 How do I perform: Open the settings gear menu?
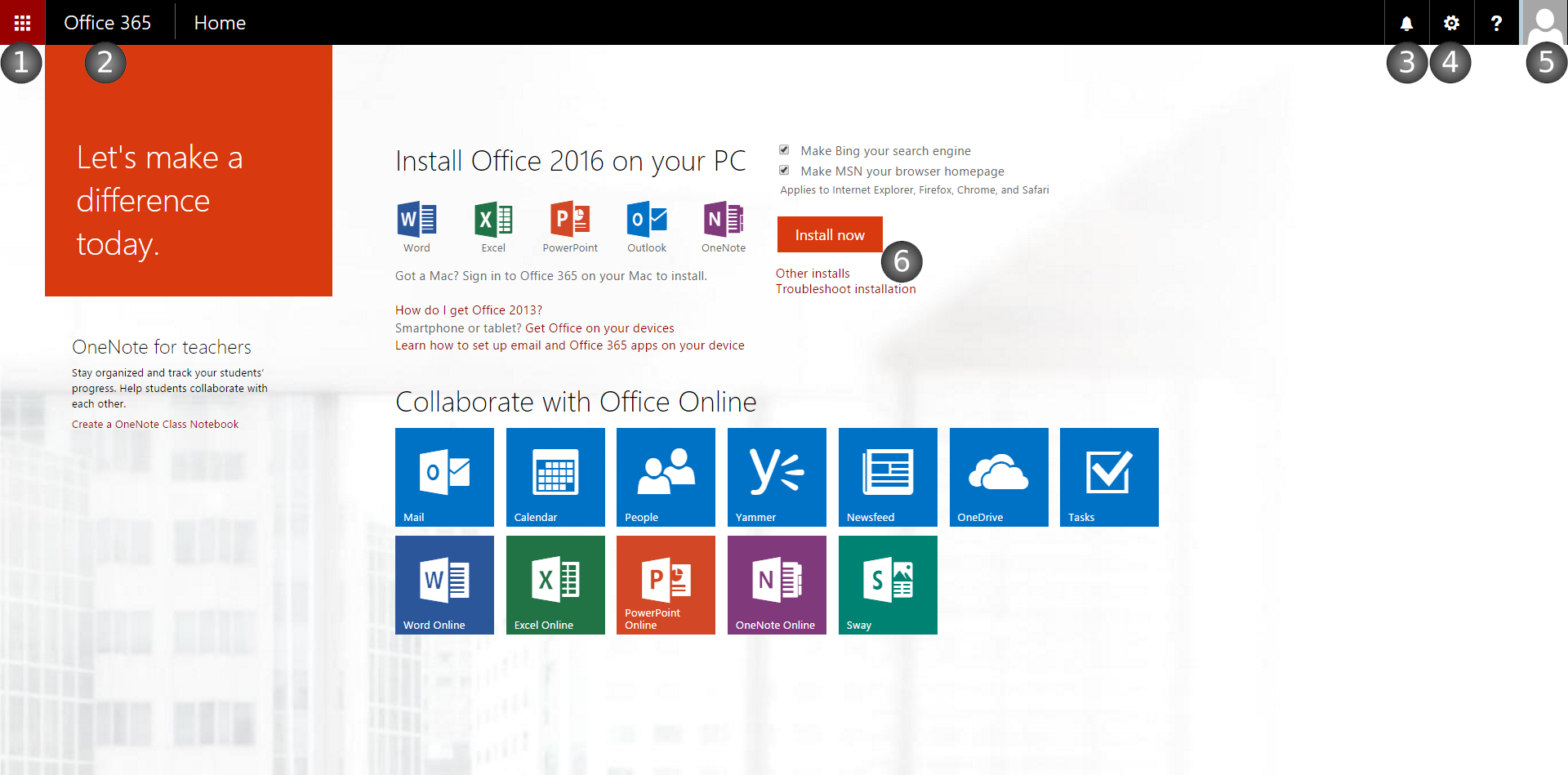1451,23
